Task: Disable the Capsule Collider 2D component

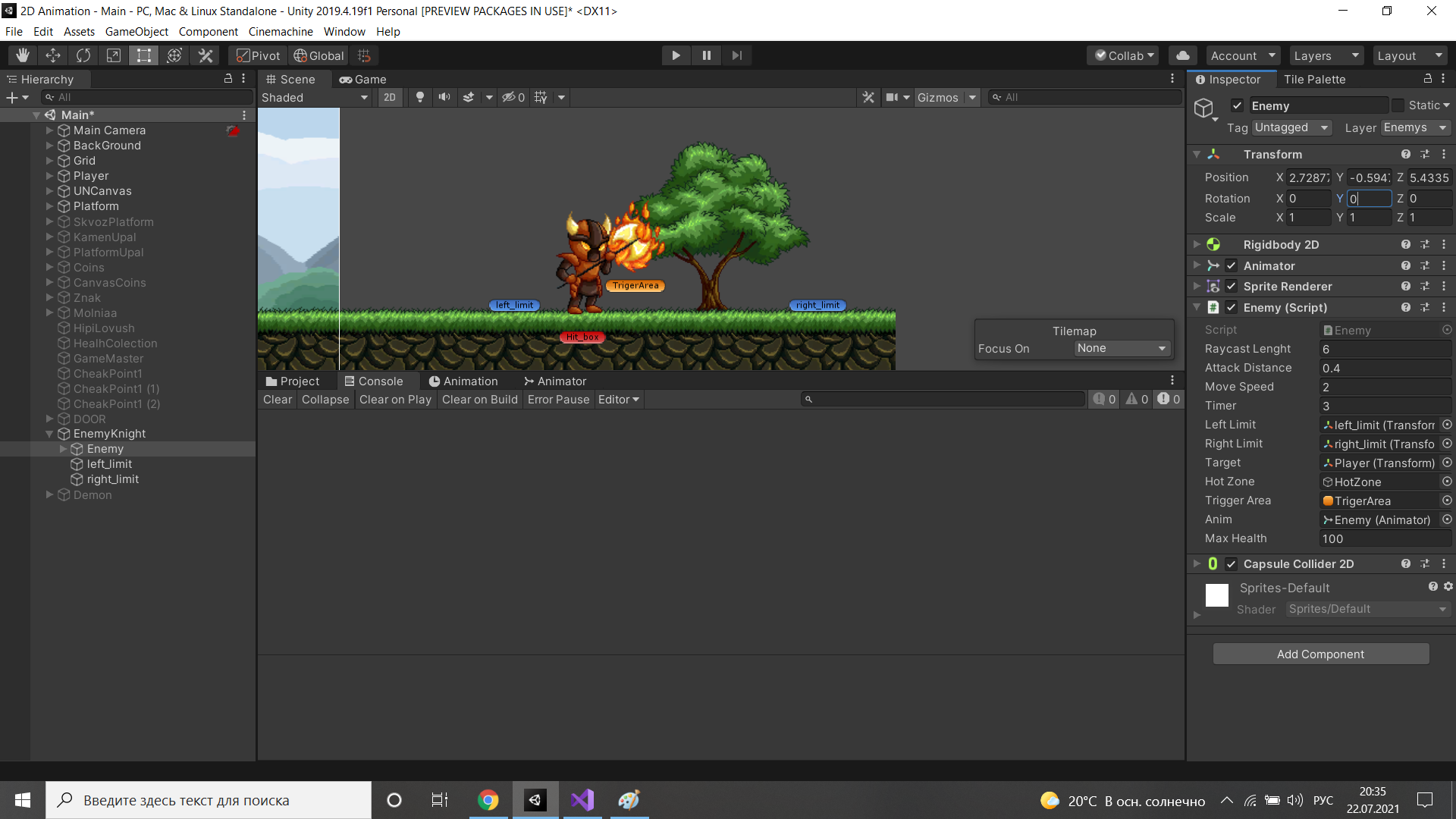Action: pos(1232,563)
